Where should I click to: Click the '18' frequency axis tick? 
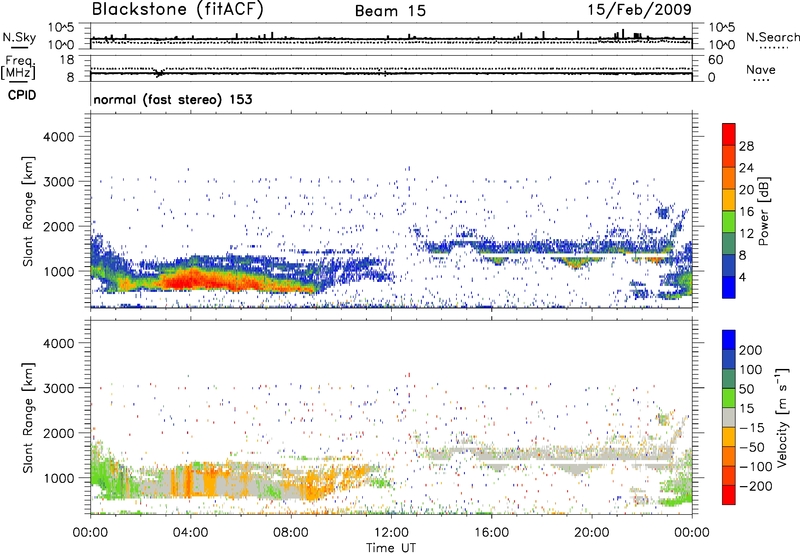[67, 60]
